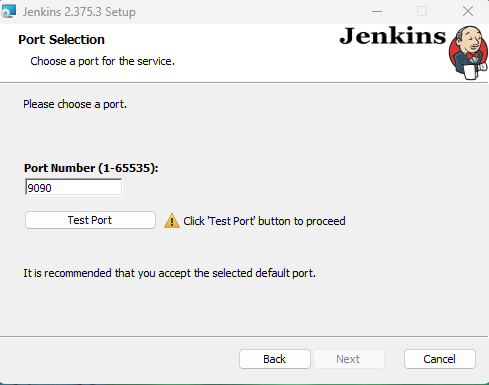489x385 pixels.
Task: Click the "Click 'Test Port' button to proceed" message
Action: coord(264,221)
